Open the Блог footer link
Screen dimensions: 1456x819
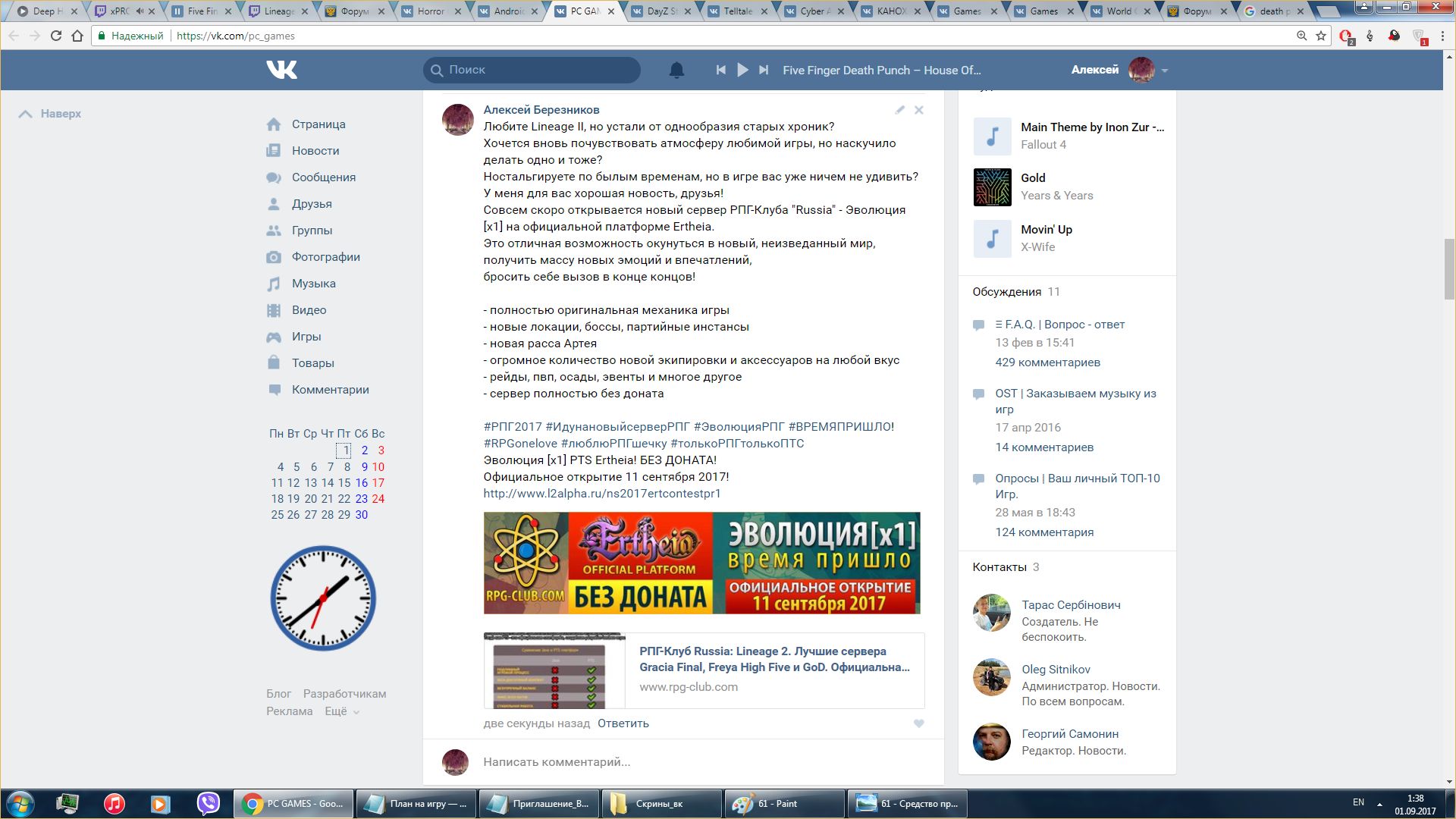pyautogui.click(x=278, y=694)
